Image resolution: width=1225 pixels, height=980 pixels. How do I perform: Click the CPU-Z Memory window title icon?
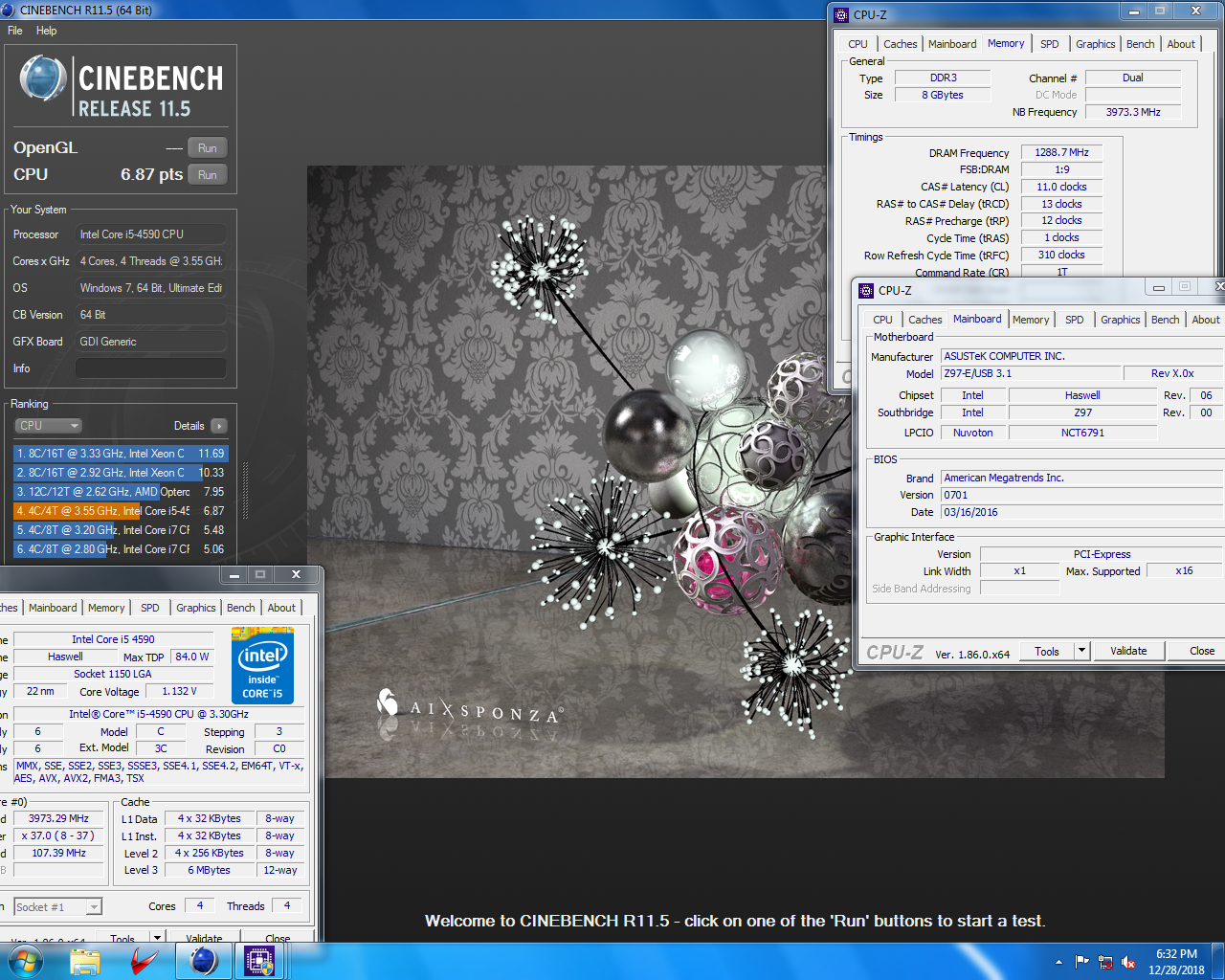[x=841, y=15]
